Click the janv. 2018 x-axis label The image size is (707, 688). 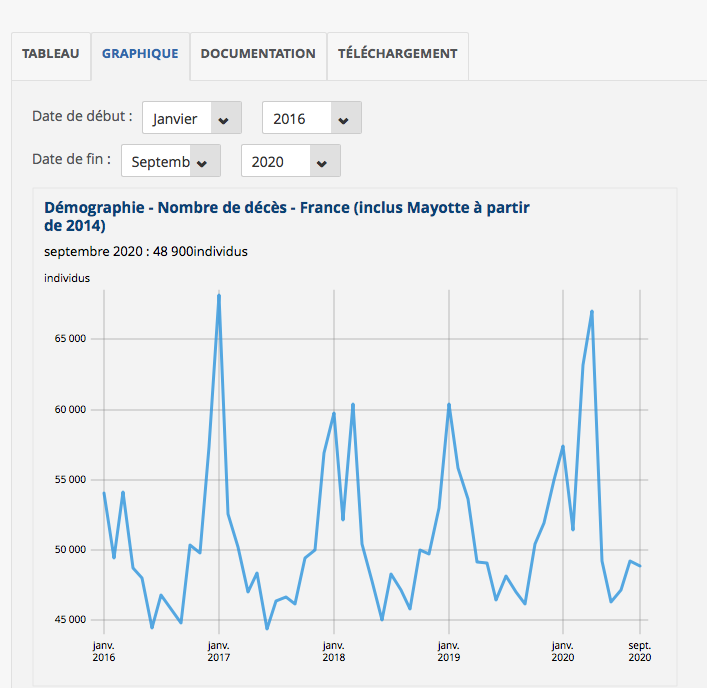[334, 651]
